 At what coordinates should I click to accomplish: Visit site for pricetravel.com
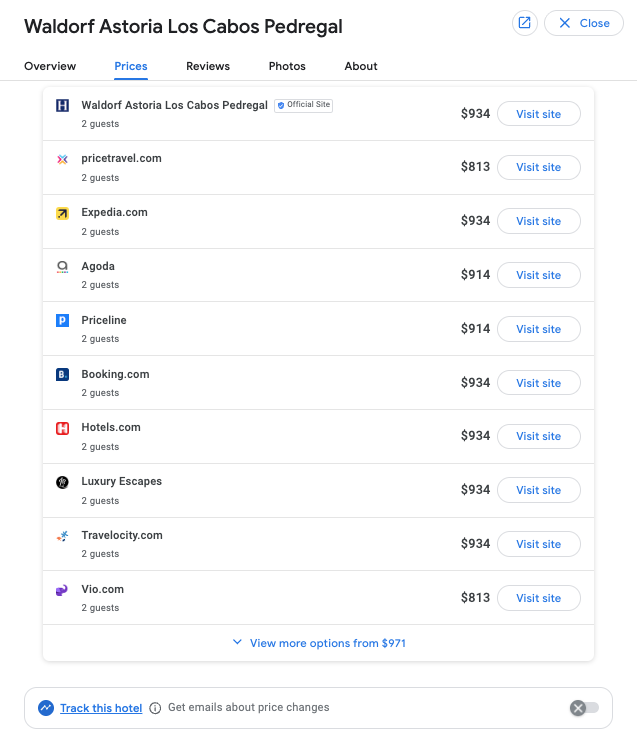[x=539, y=167]
